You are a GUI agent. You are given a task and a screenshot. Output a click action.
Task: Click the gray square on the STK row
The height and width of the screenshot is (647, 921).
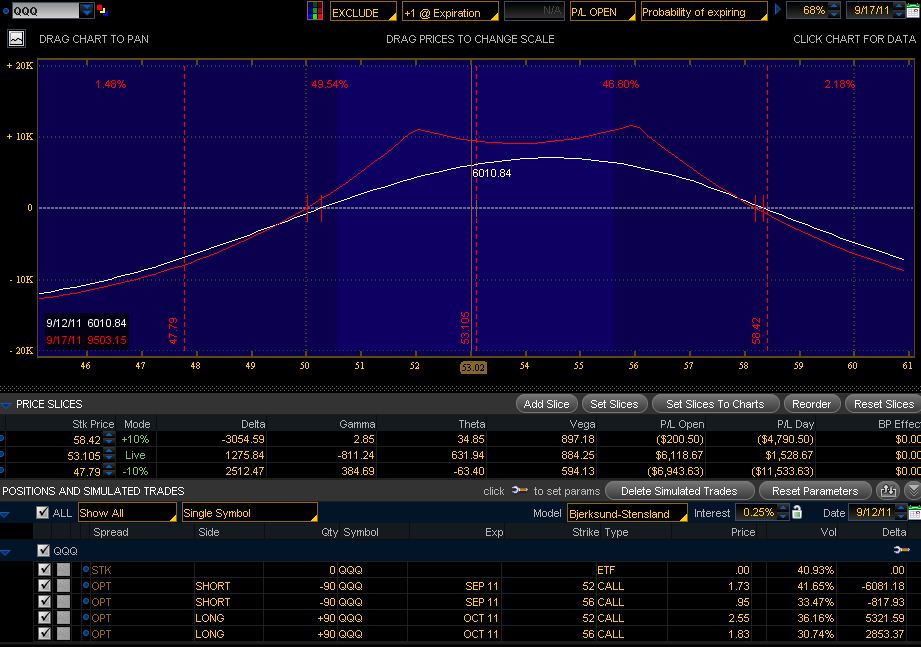[x=63, y=570]
